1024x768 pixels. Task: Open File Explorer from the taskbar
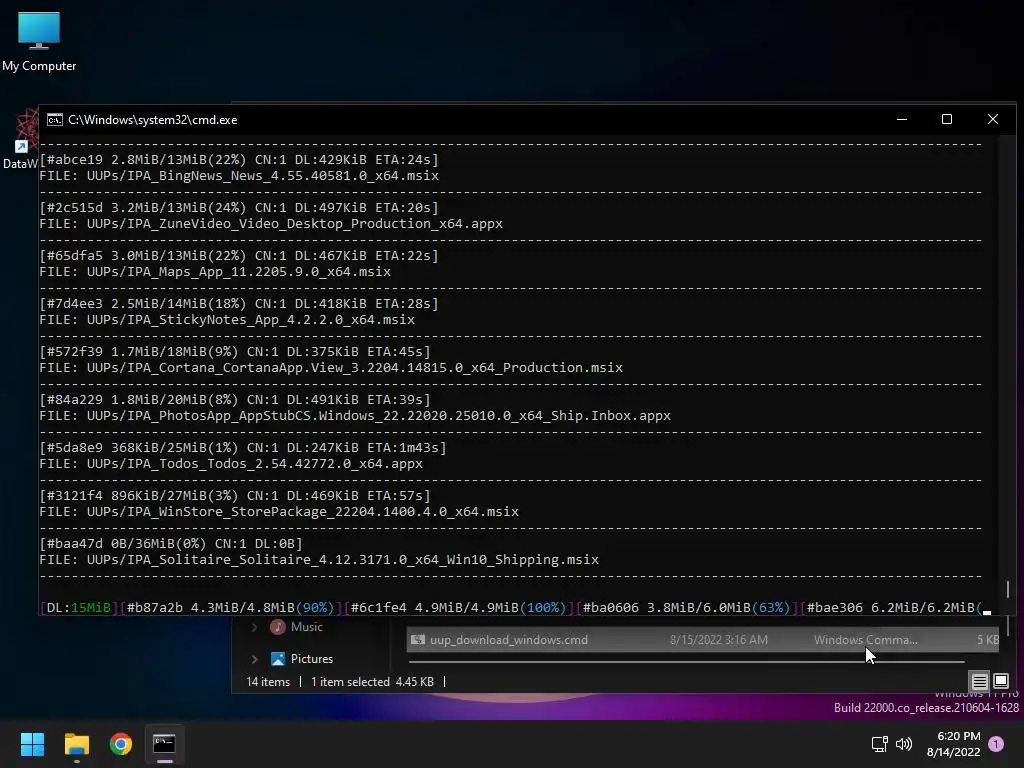click(76, 744)
